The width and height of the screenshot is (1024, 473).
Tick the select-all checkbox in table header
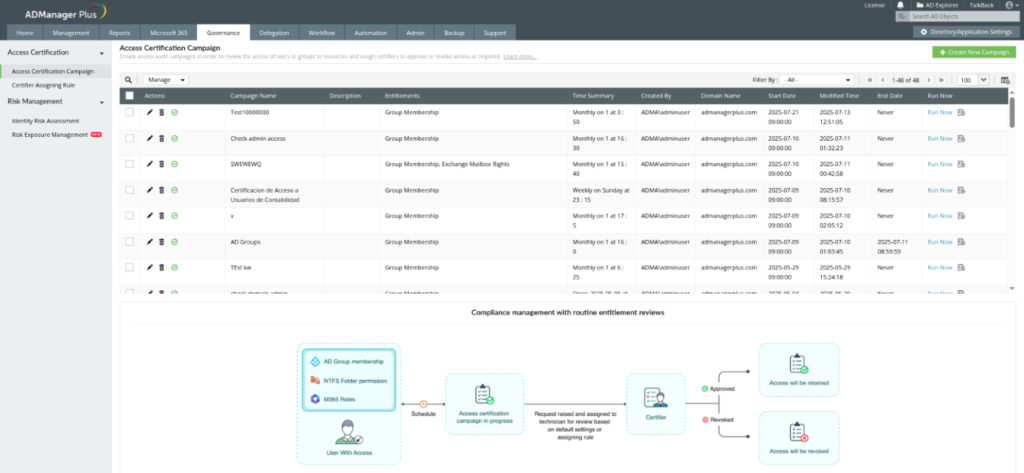click(x=129, y=96)
